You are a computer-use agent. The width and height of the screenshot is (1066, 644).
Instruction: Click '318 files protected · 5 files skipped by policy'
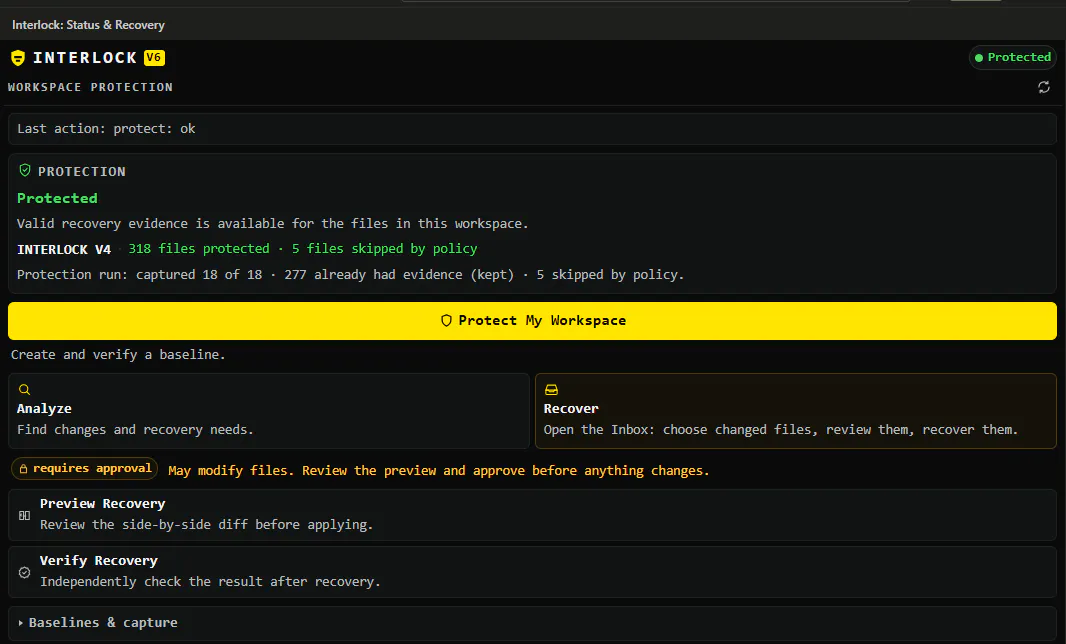pos(303,249)
